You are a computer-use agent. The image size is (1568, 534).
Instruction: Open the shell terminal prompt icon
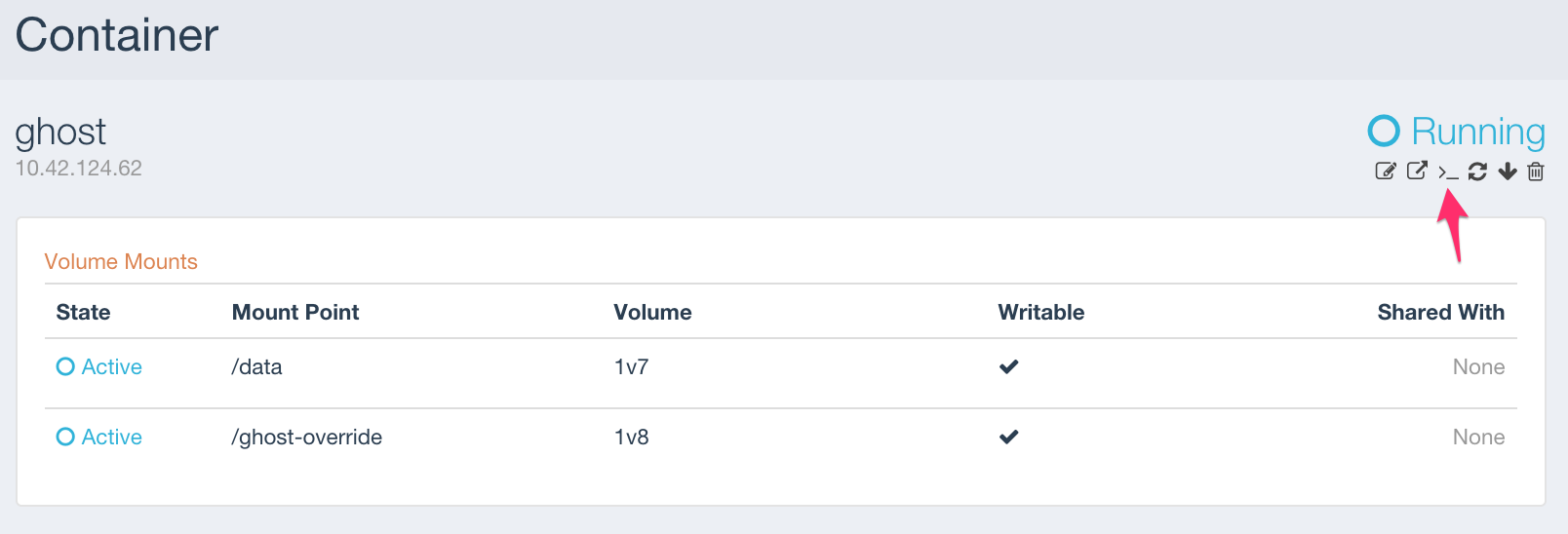1448,172
